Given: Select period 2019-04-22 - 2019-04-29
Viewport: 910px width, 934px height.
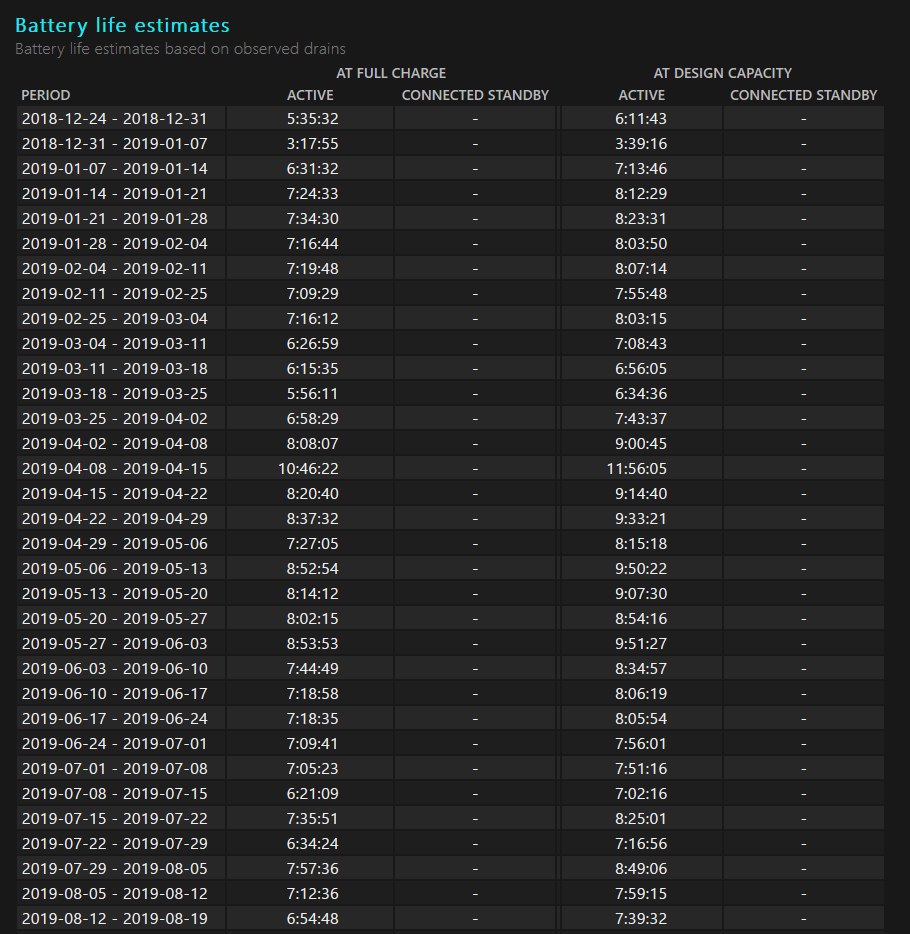Looking at the screenshot, I should 114,519.
